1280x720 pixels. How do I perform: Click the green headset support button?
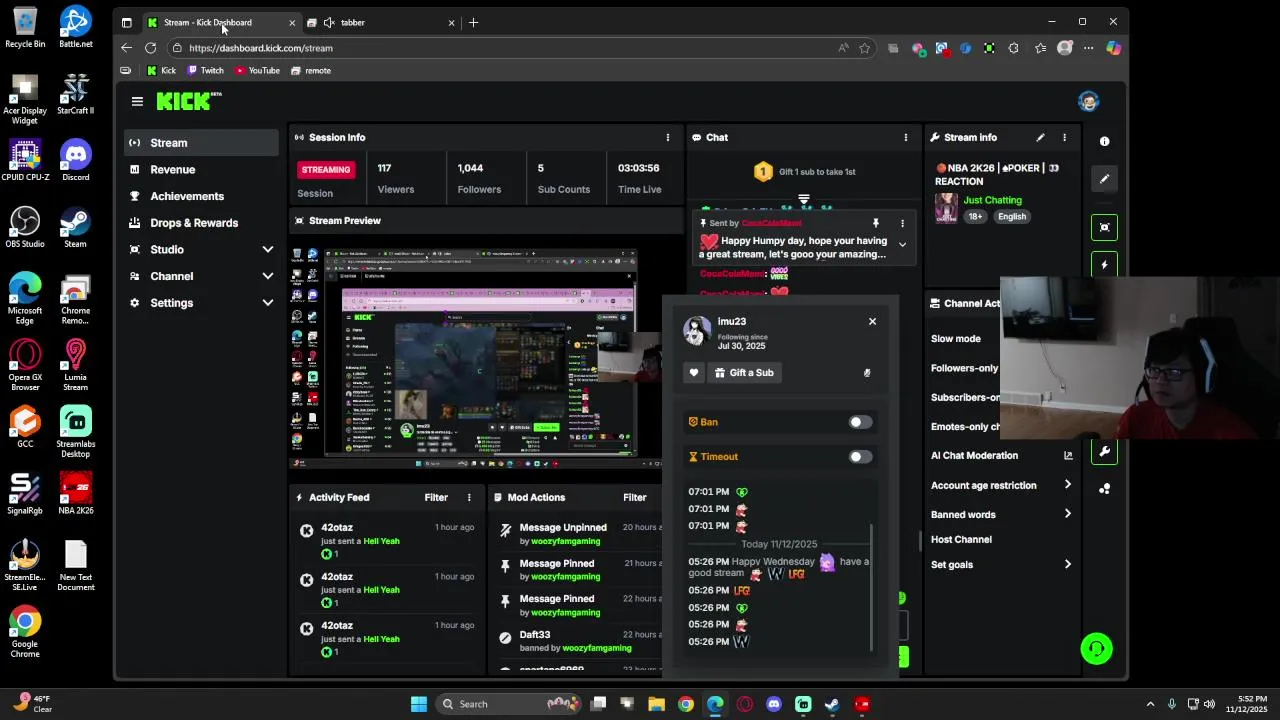click(1097, 649)
